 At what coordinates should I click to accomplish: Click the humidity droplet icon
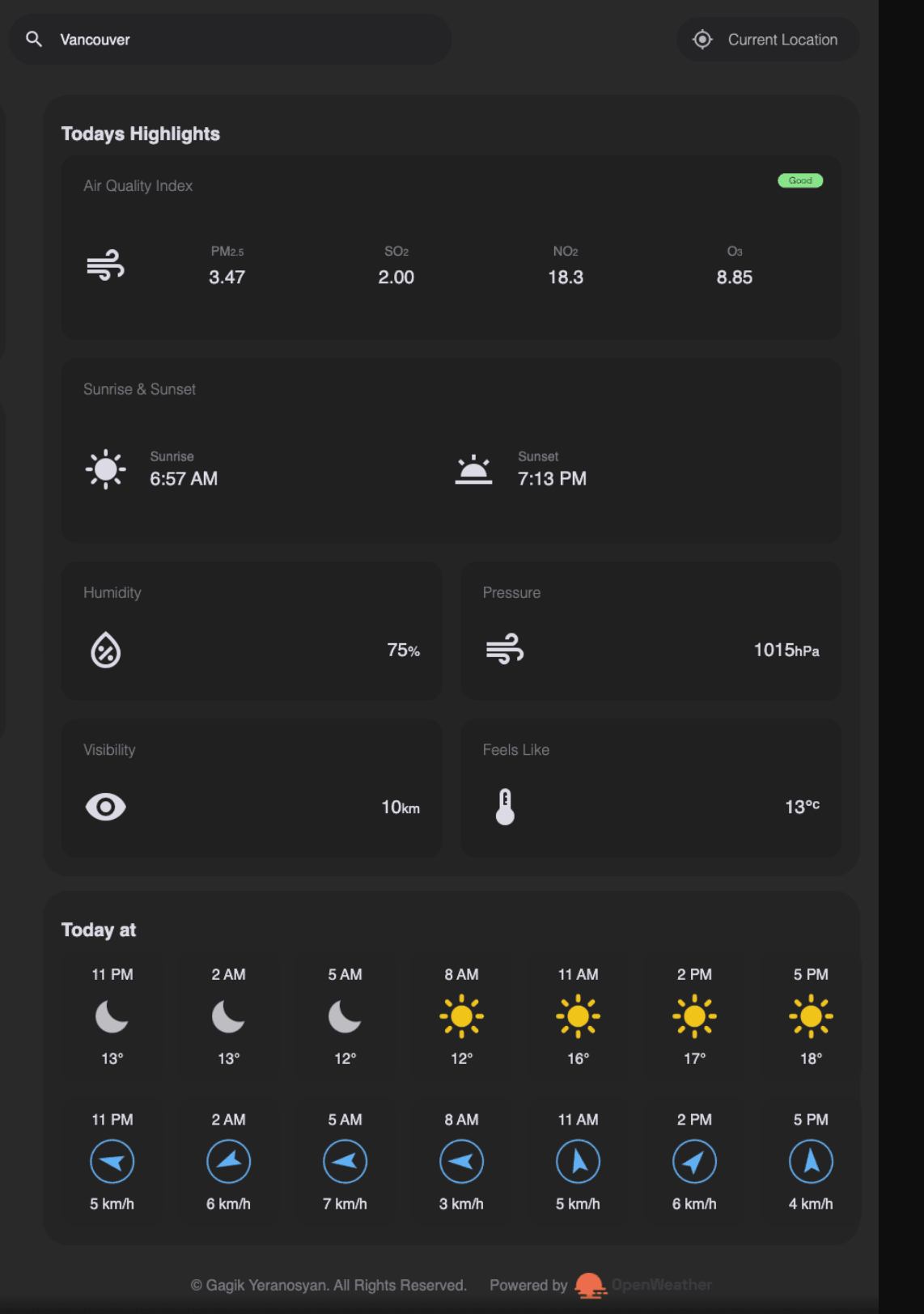[105, 650]
